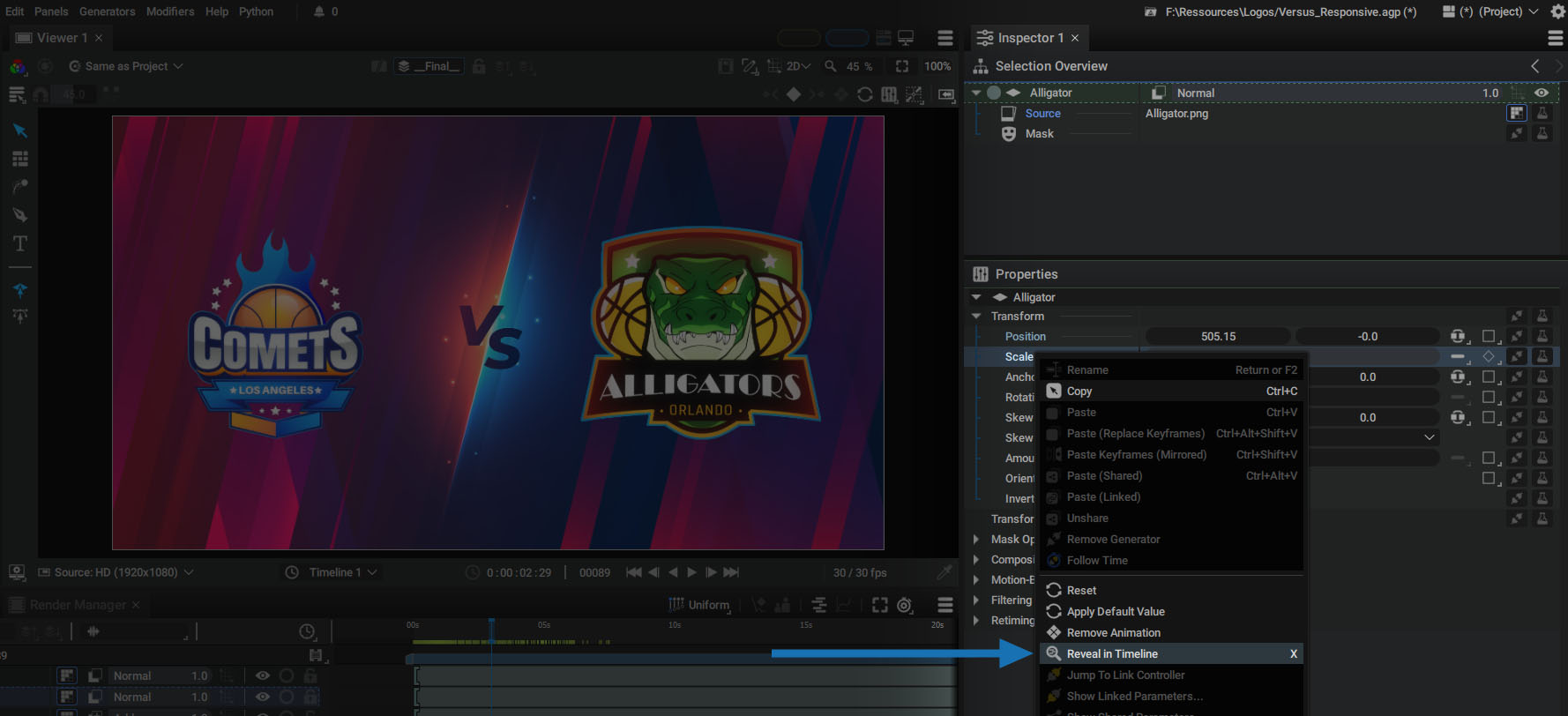Open Same as Project dropdown
1568x716 pixels.
(126, 66)
